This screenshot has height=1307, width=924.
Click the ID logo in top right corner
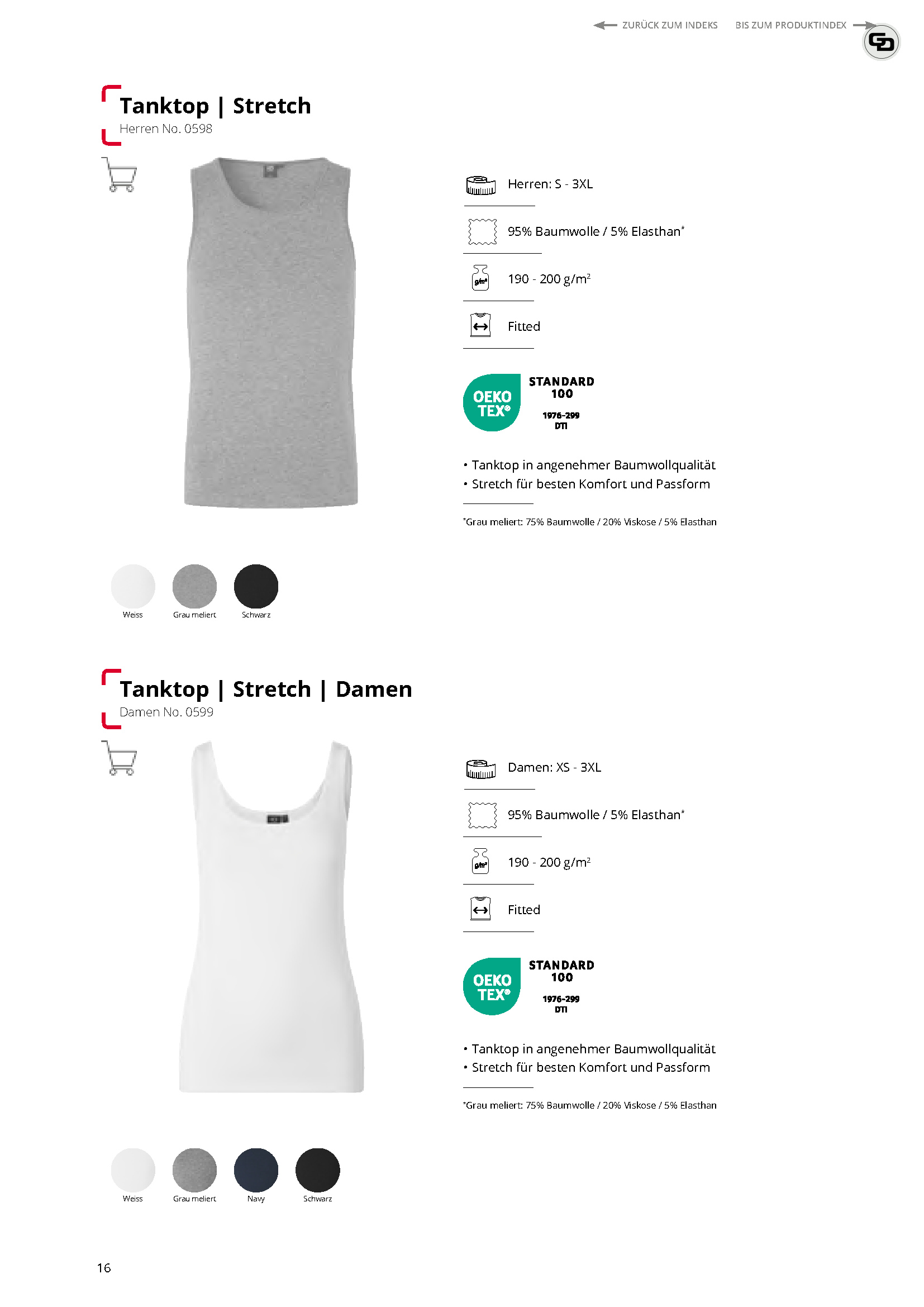coord(882,41)
